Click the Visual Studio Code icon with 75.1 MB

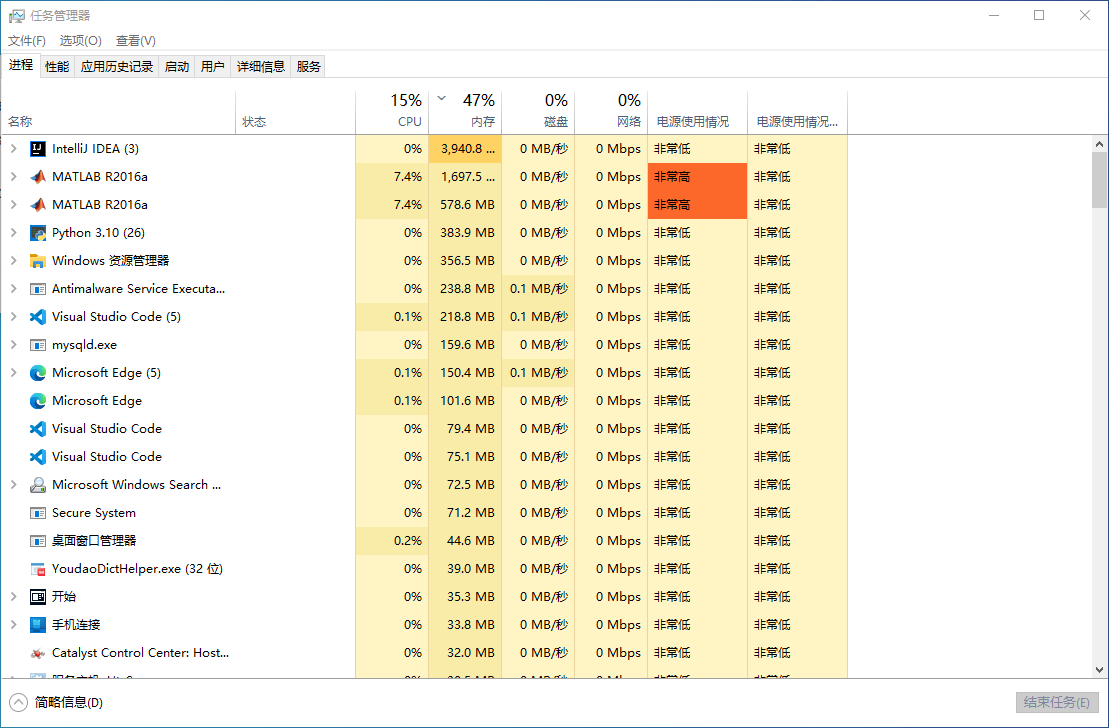pos(37,457)
